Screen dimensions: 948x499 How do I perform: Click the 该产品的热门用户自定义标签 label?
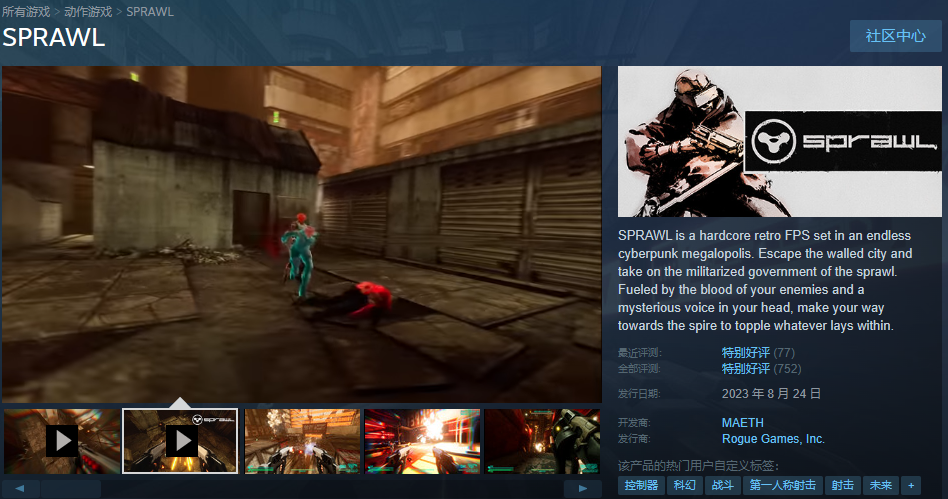tap(698, 466)
